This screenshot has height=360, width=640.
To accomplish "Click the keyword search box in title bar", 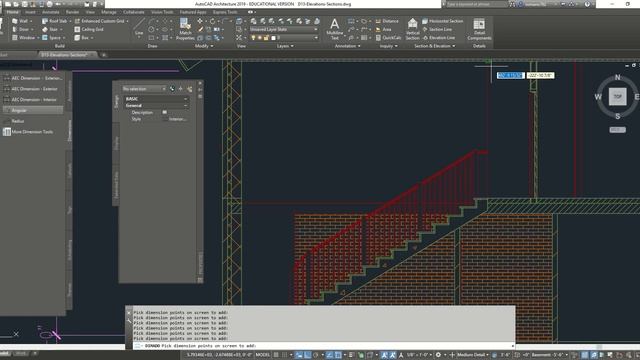I will (476, 4).
